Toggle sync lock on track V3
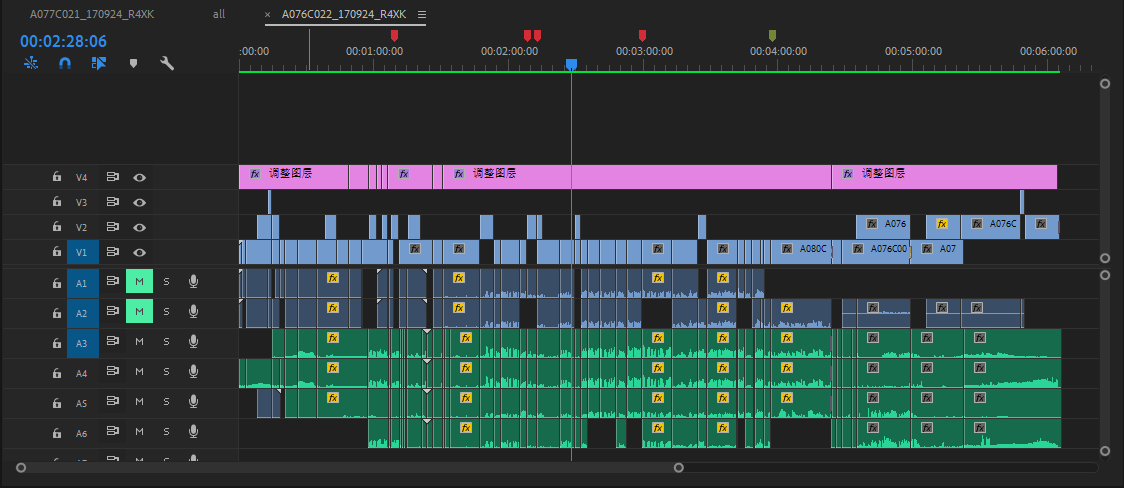 tap(113, 202)
